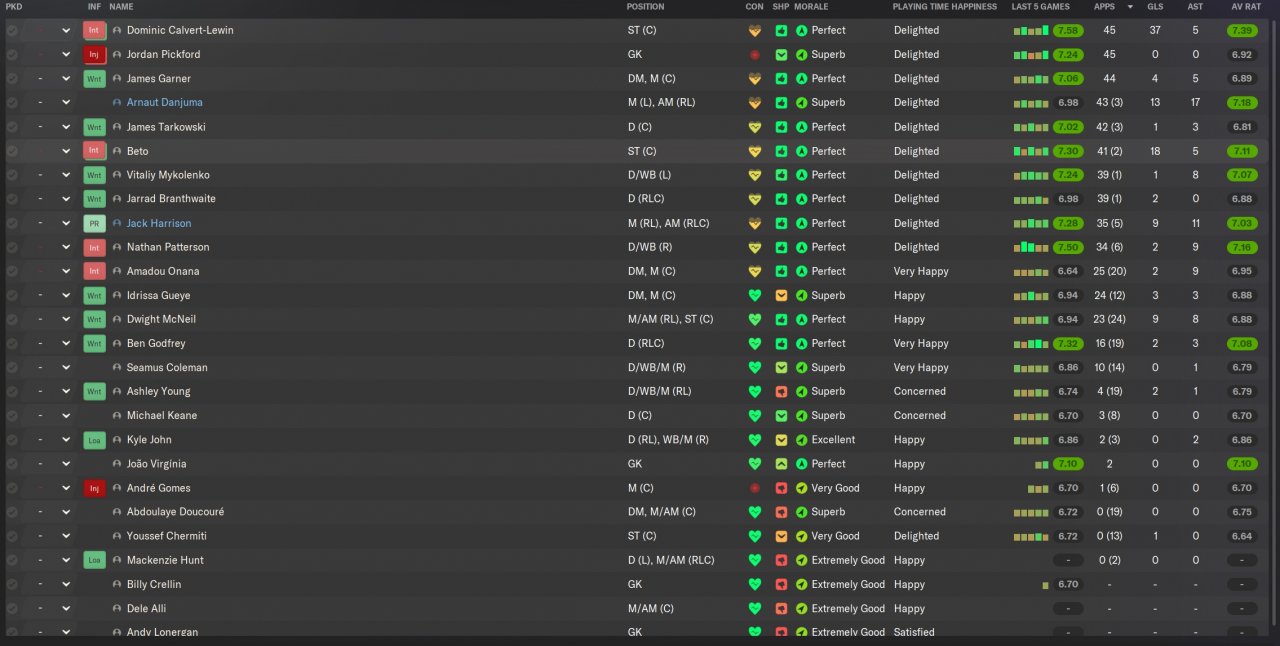Sort by the MORALE column header
The image size is (1280, 646).
pos(811,6)
